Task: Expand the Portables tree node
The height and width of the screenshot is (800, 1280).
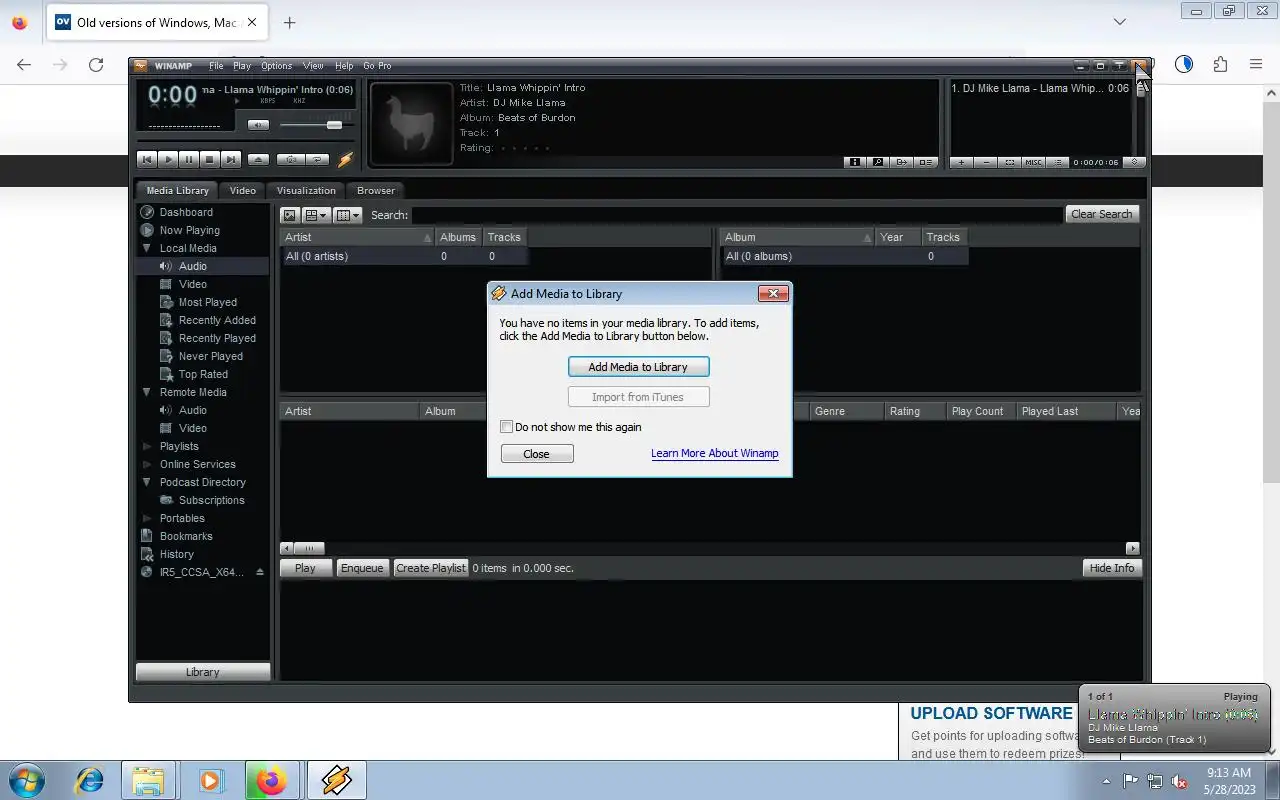Action: click(x=147, y=518)
